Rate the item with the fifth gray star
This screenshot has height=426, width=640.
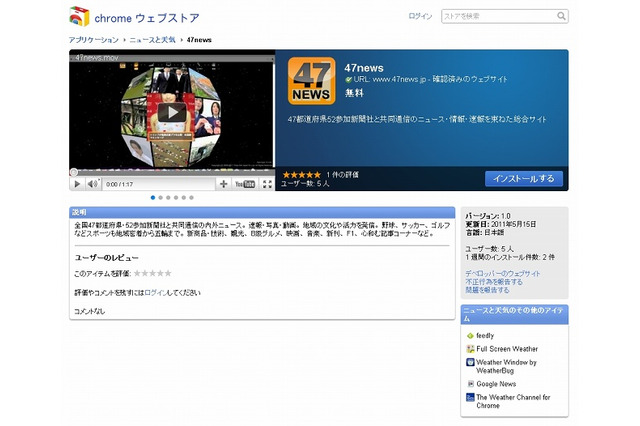168,273
